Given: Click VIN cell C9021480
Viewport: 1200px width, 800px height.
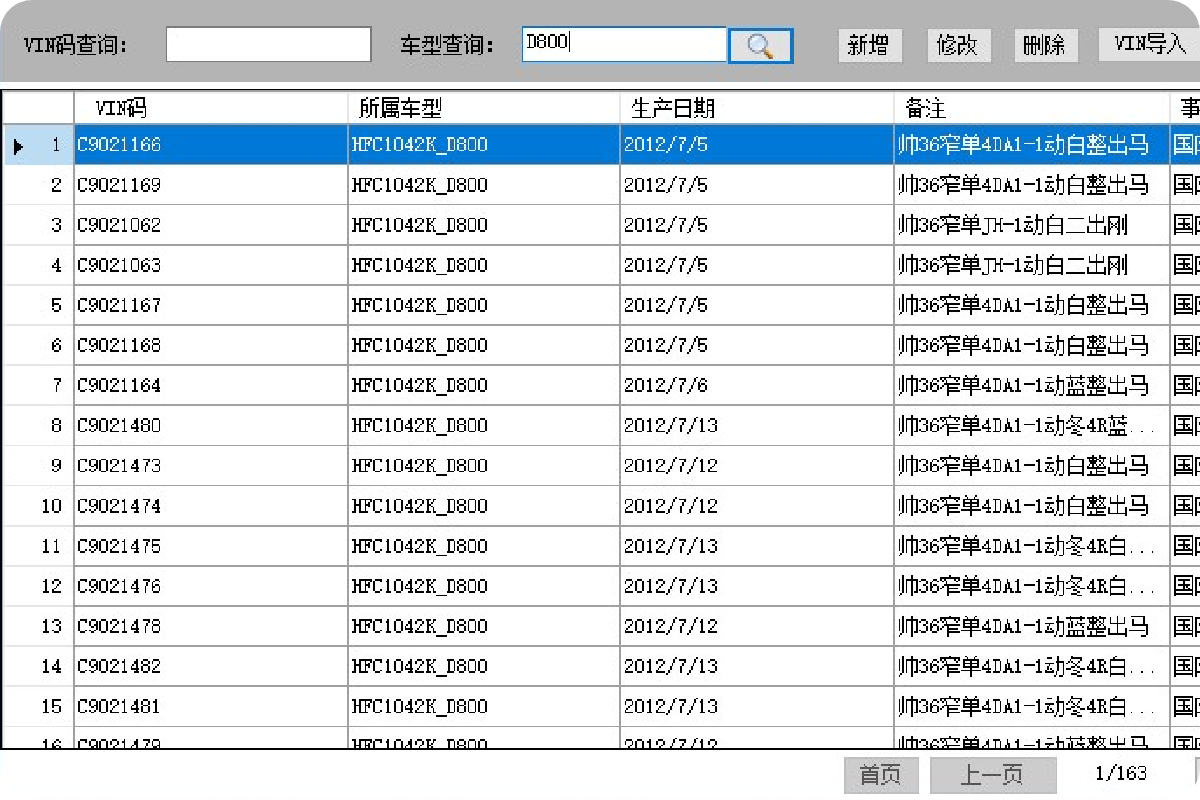Looking at the screenshot, I should coord(210,425).
